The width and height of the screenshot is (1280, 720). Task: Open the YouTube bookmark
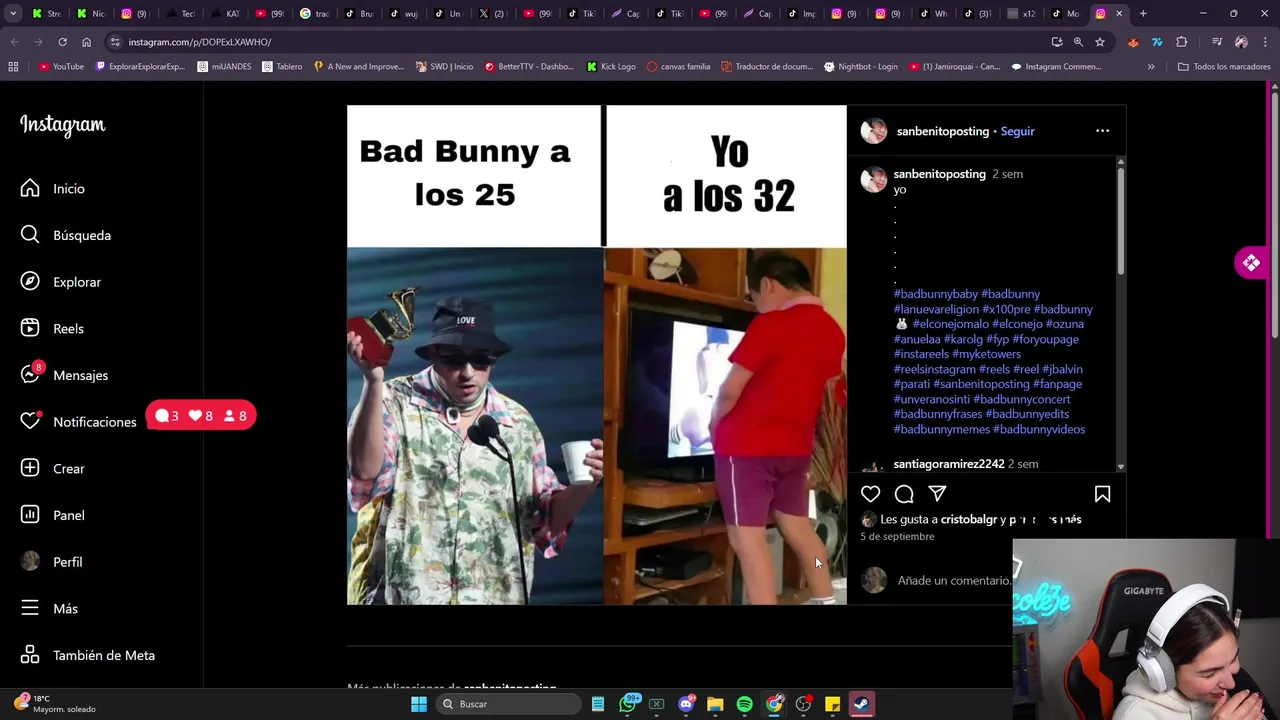point(61,67)
